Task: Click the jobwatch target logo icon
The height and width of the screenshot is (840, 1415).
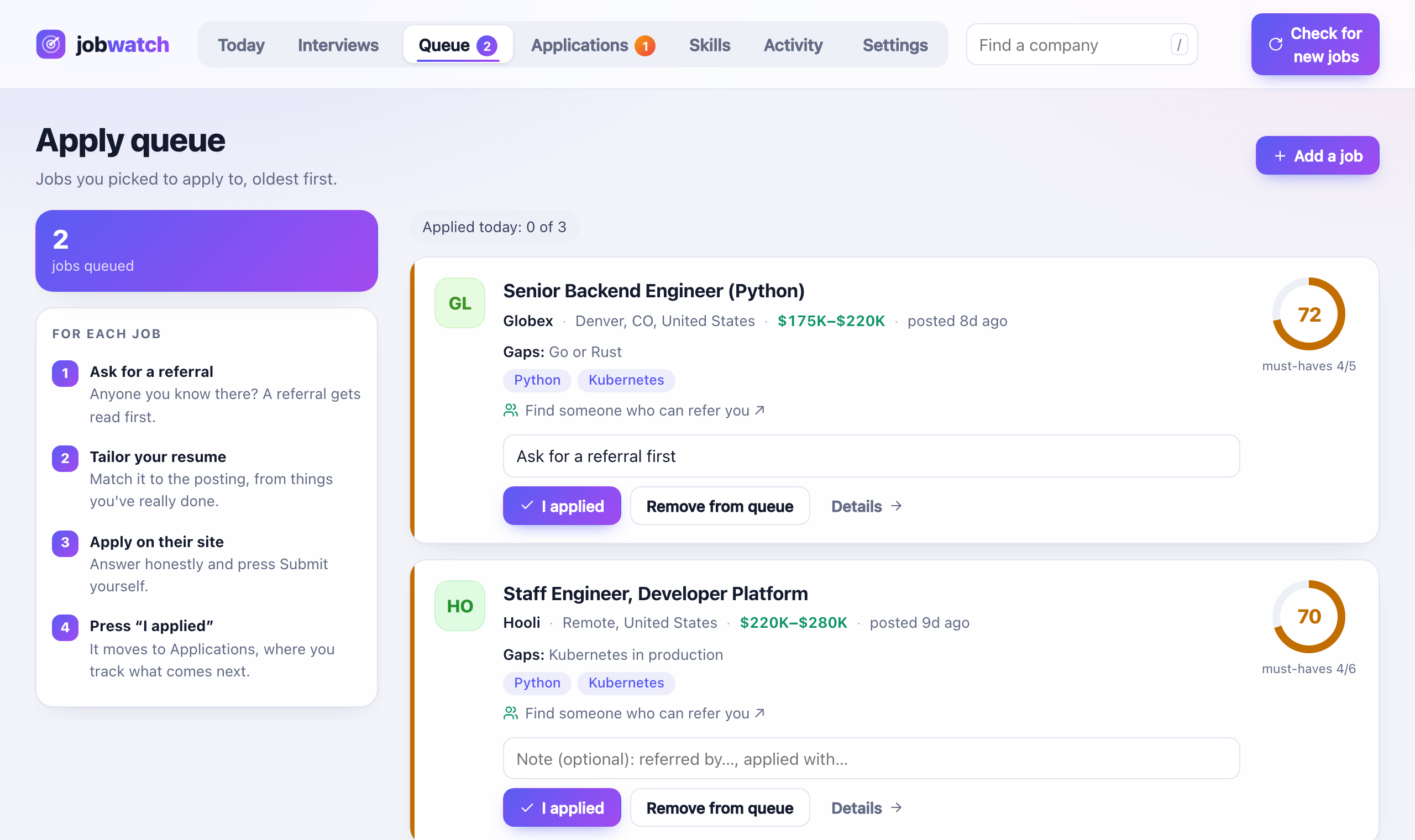Action: click(50, 44)
